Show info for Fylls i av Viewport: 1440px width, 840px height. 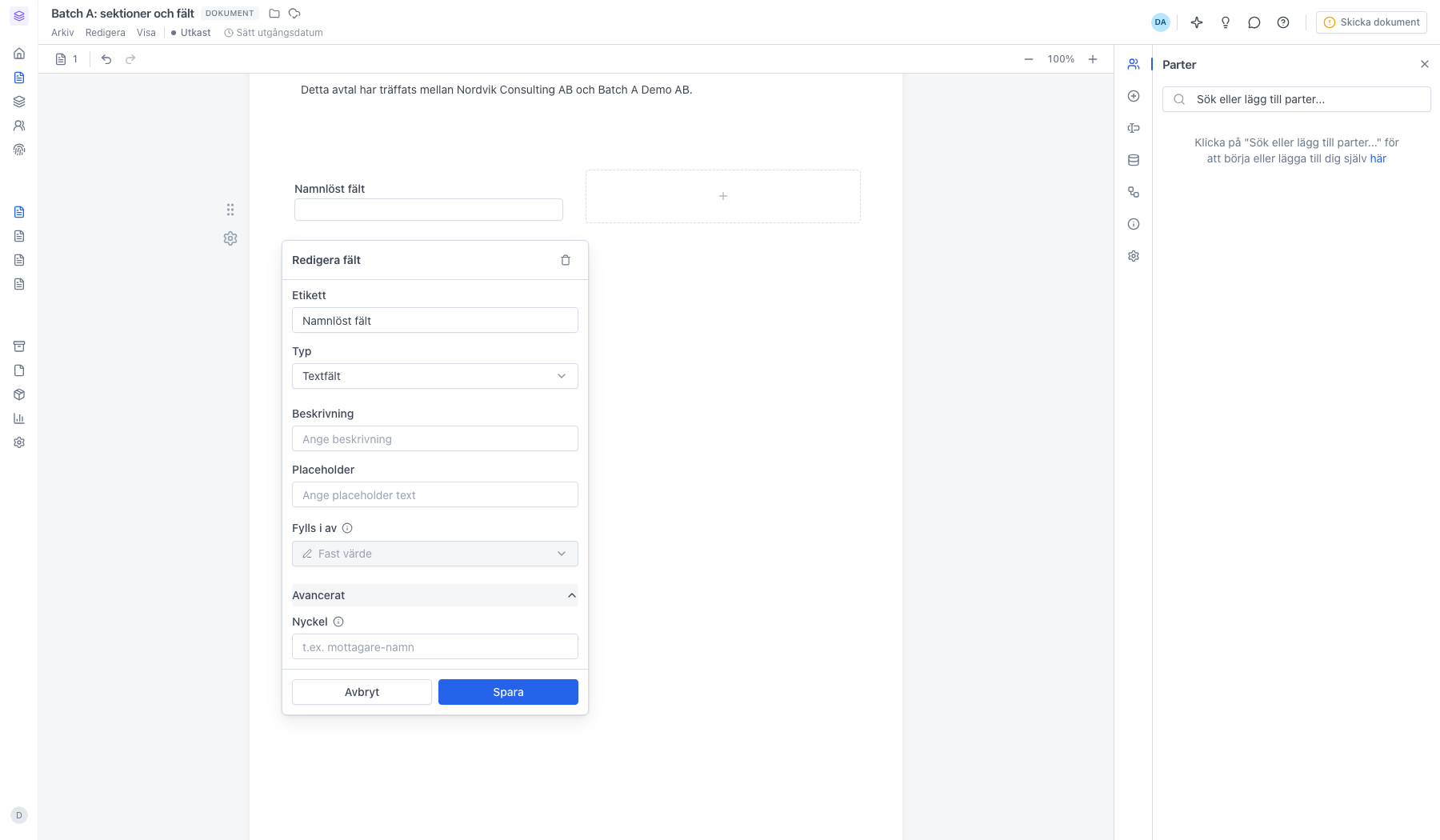347,528
